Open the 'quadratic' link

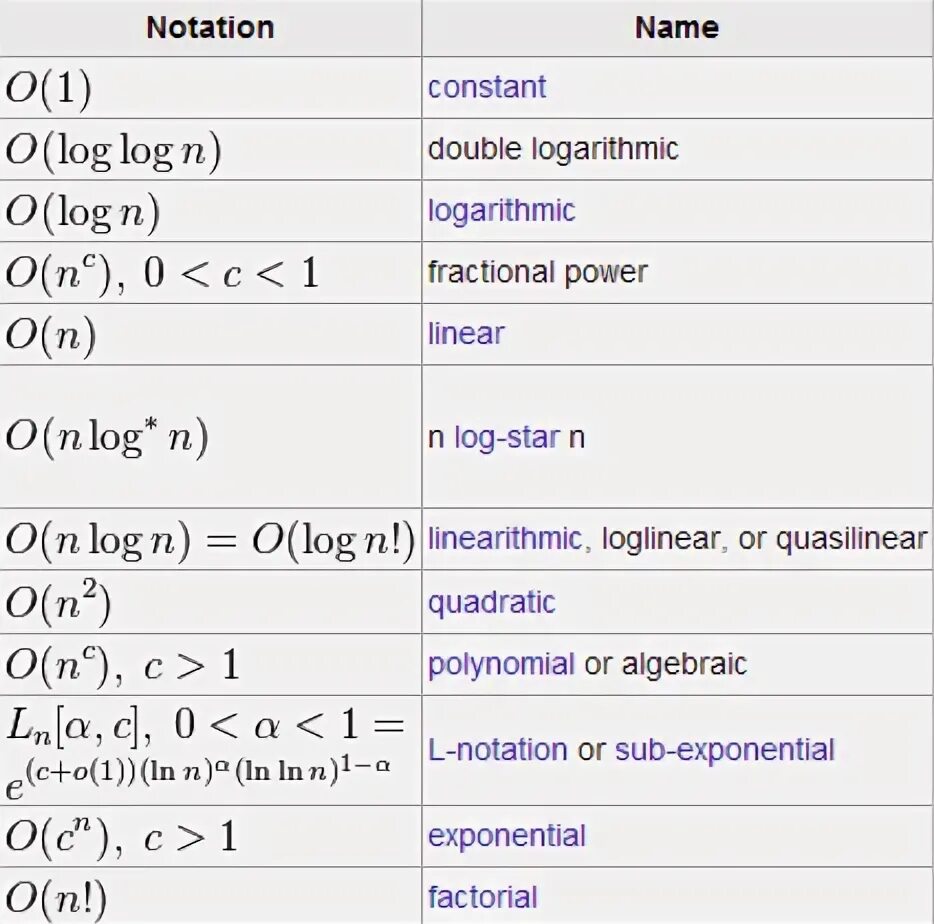tap(491, 603)
